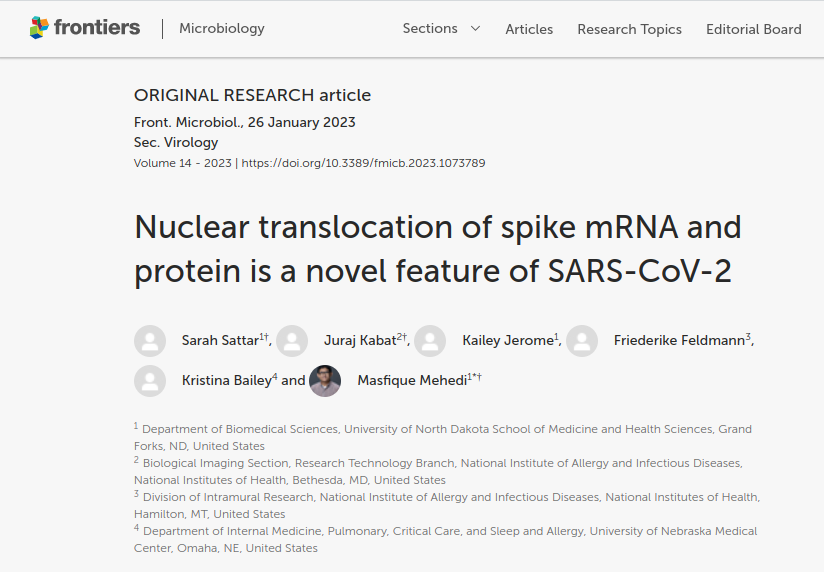Click the Microbiology journal name
824x572 pixels.
222,28
